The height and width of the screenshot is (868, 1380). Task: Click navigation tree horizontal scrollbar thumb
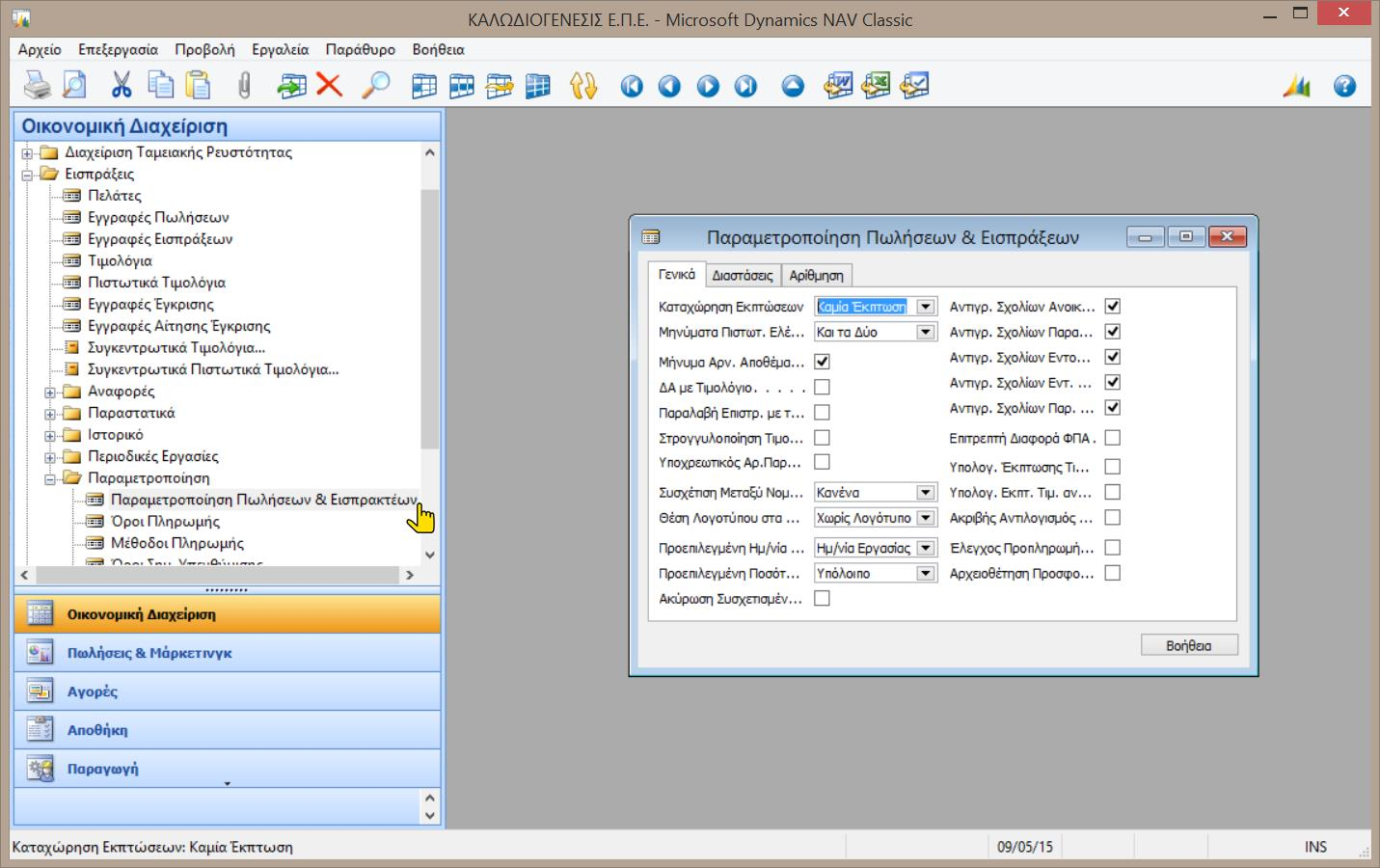217,575
